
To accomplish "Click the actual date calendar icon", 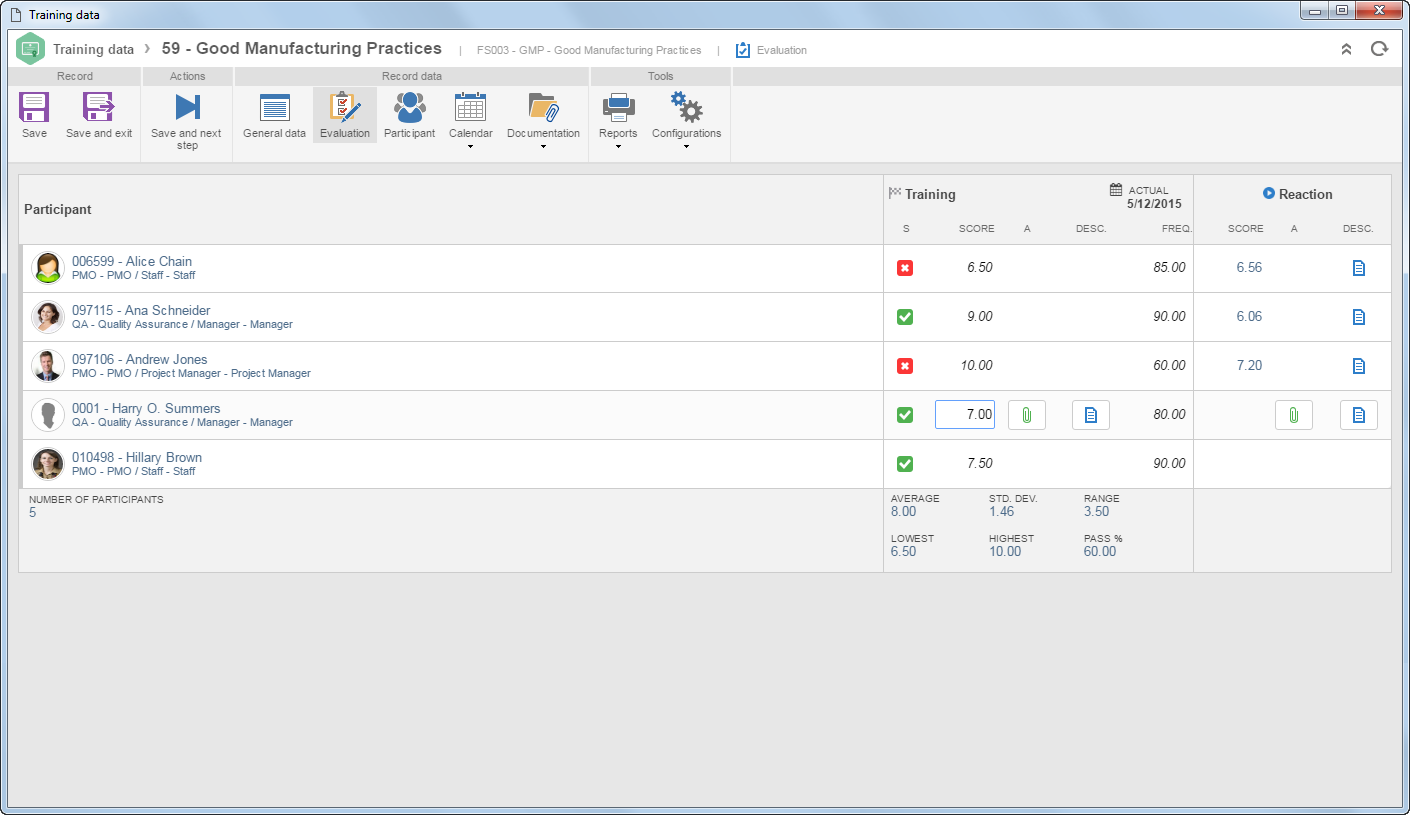I will 1116,189.
